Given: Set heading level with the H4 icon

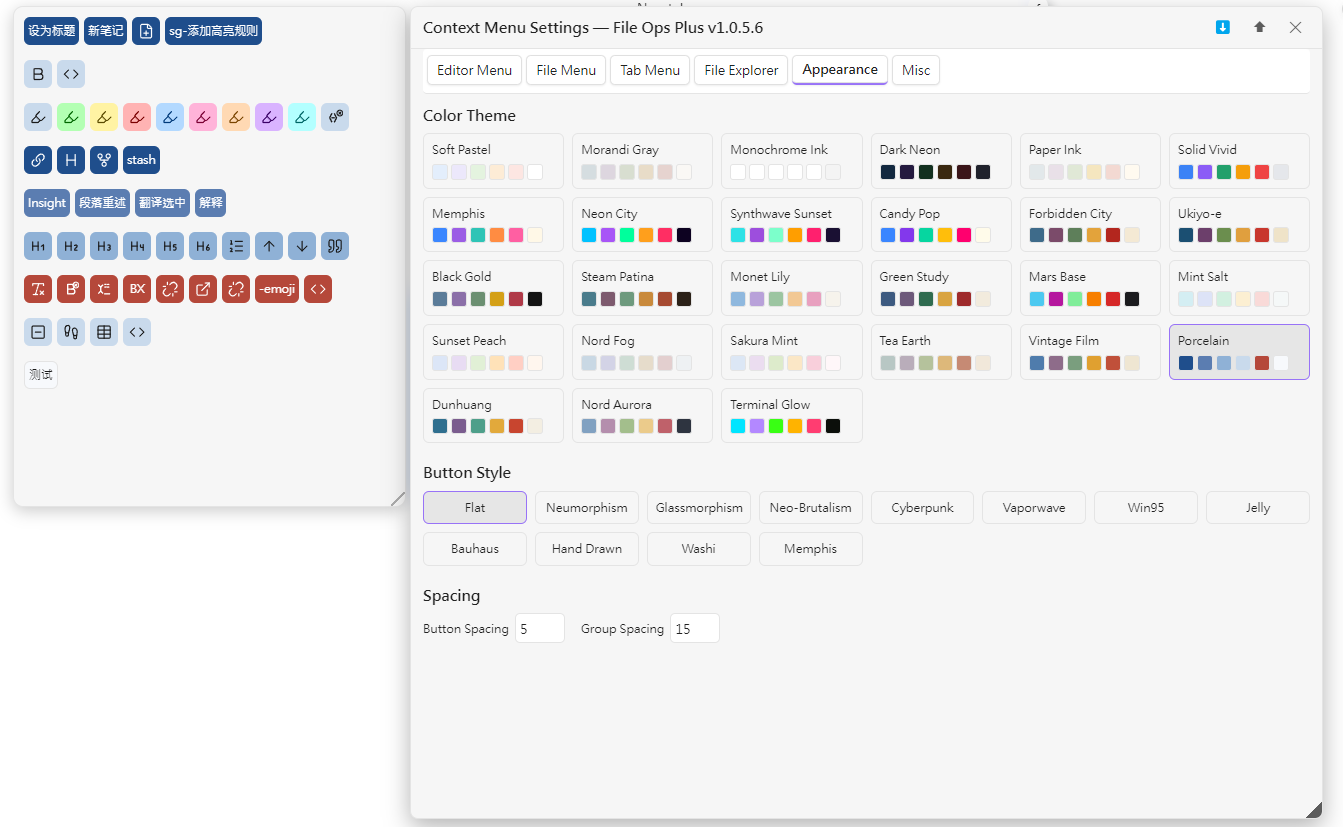Looking at the screenshot, I should tap(137, 246).
